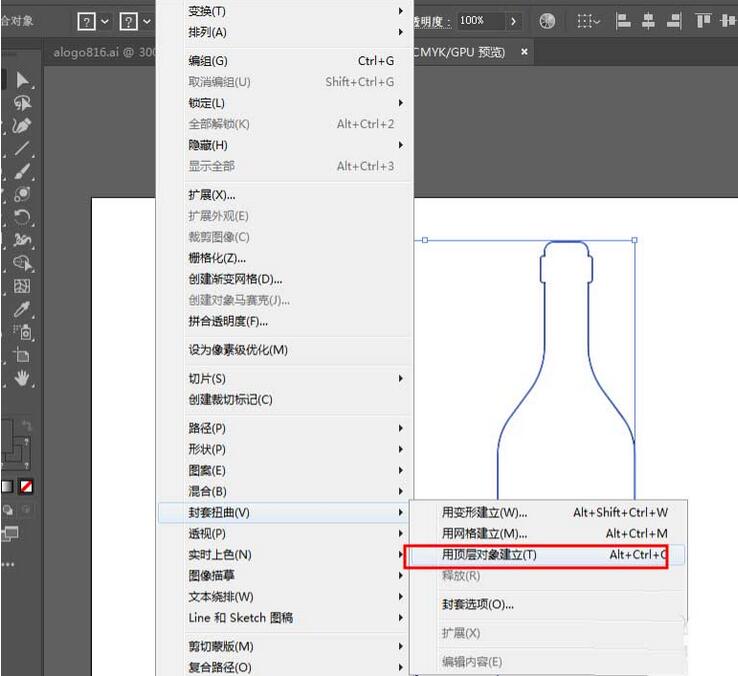
Task: Select the Direct Selection arrow tool
Action: point(22,80)
